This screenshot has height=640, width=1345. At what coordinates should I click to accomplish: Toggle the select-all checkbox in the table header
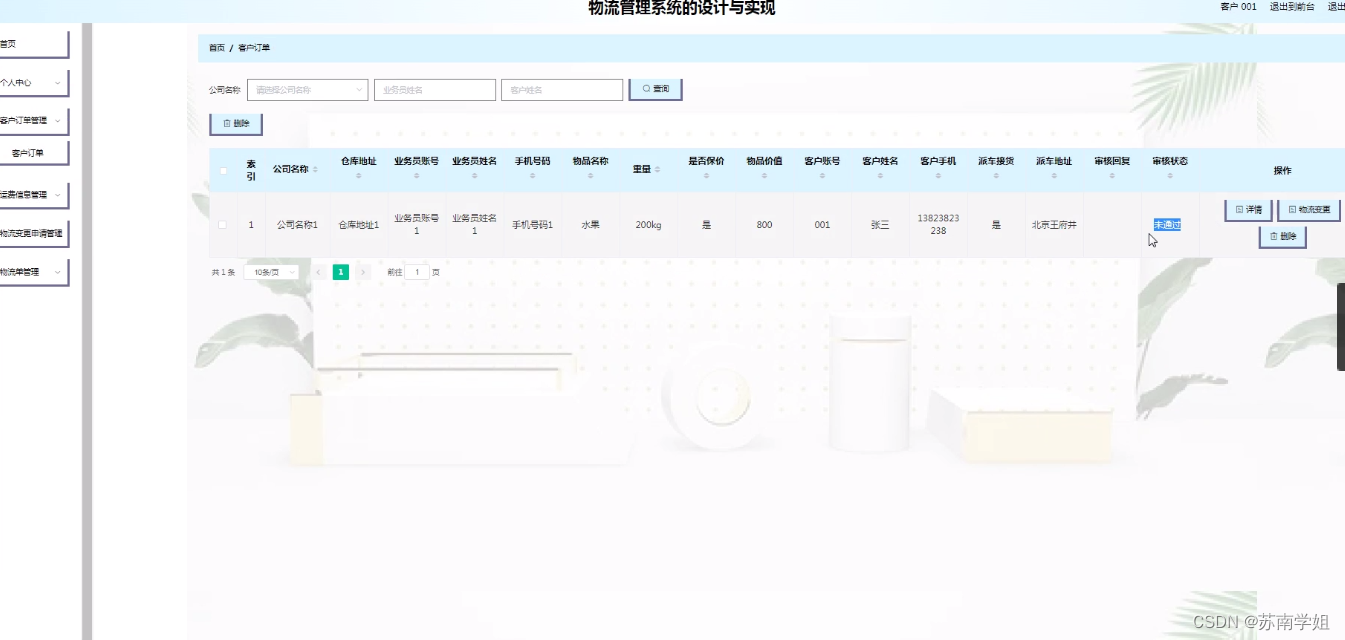click(223, 170)
